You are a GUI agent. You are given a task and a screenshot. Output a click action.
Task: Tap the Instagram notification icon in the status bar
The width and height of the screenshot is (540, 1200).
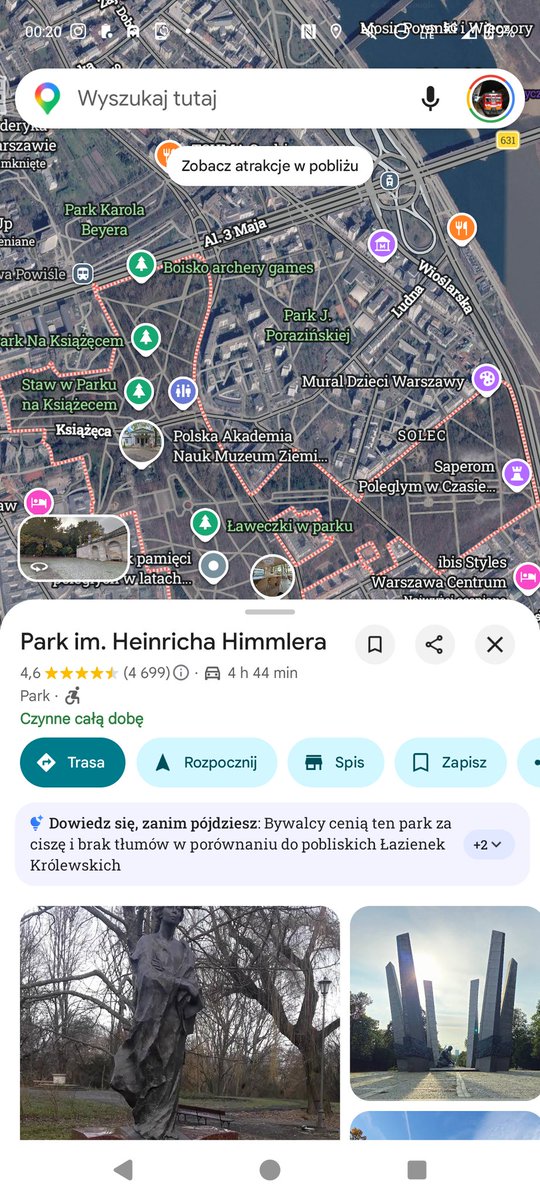[x=78, y=31]
